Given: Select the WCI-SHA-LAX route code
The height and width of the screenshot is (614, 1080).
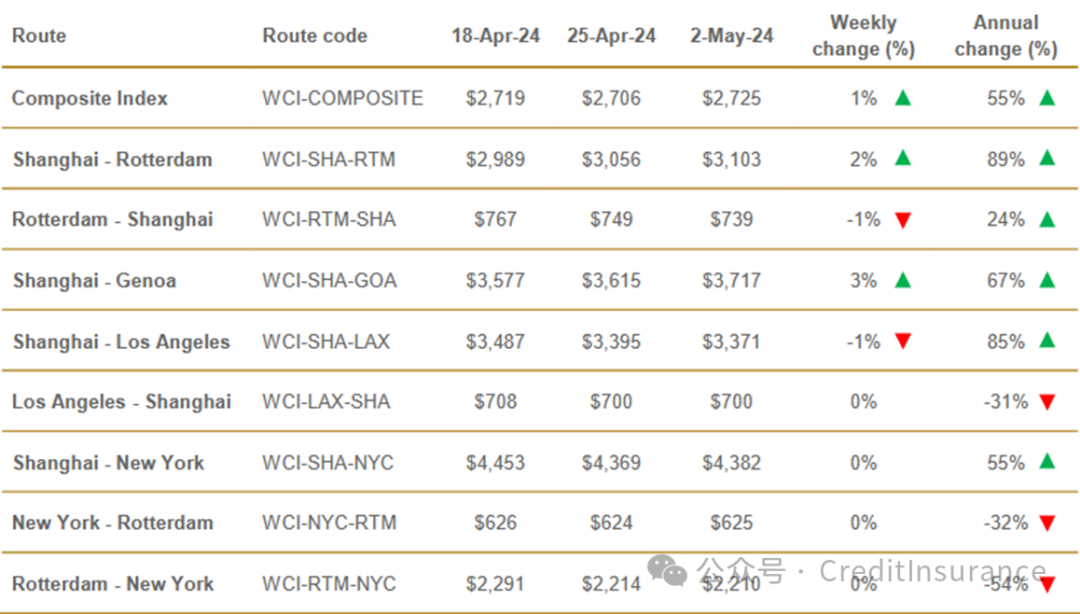Looking at the screenshot, I should tap(326, 342).
